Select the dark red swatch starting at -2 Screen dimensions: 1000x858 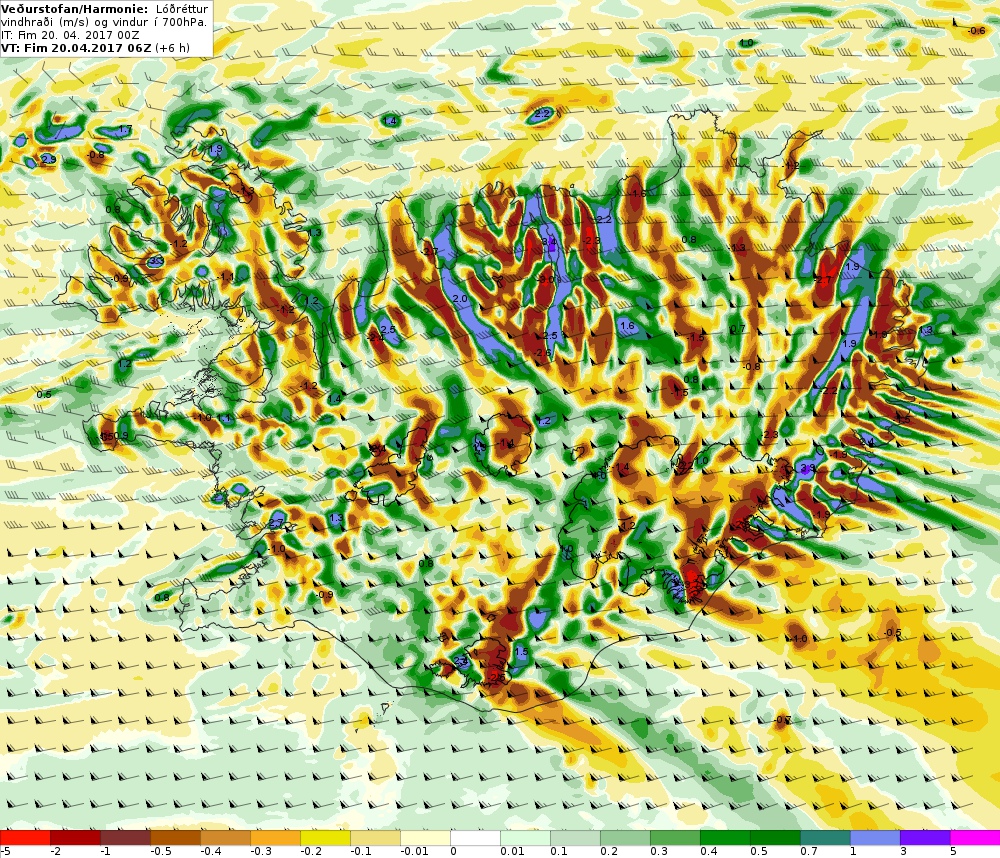click(75, 838)
